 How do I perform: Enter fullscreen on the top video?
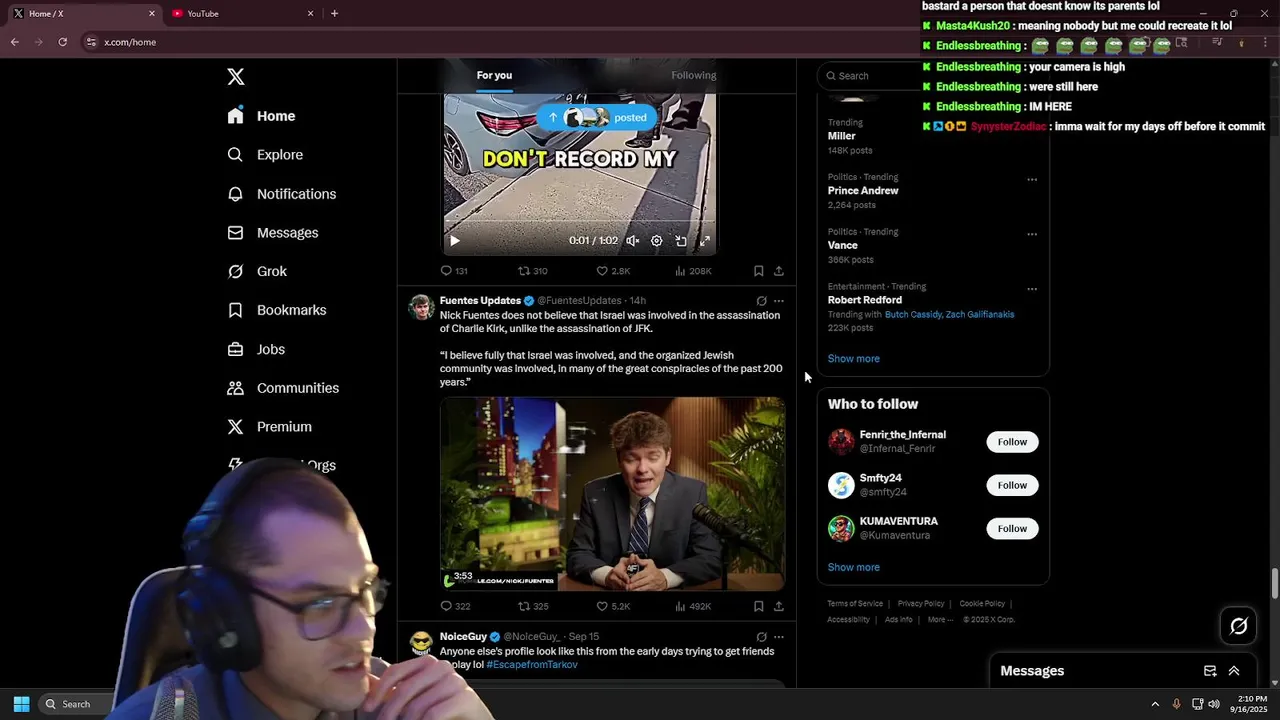(x=705, y=241)
